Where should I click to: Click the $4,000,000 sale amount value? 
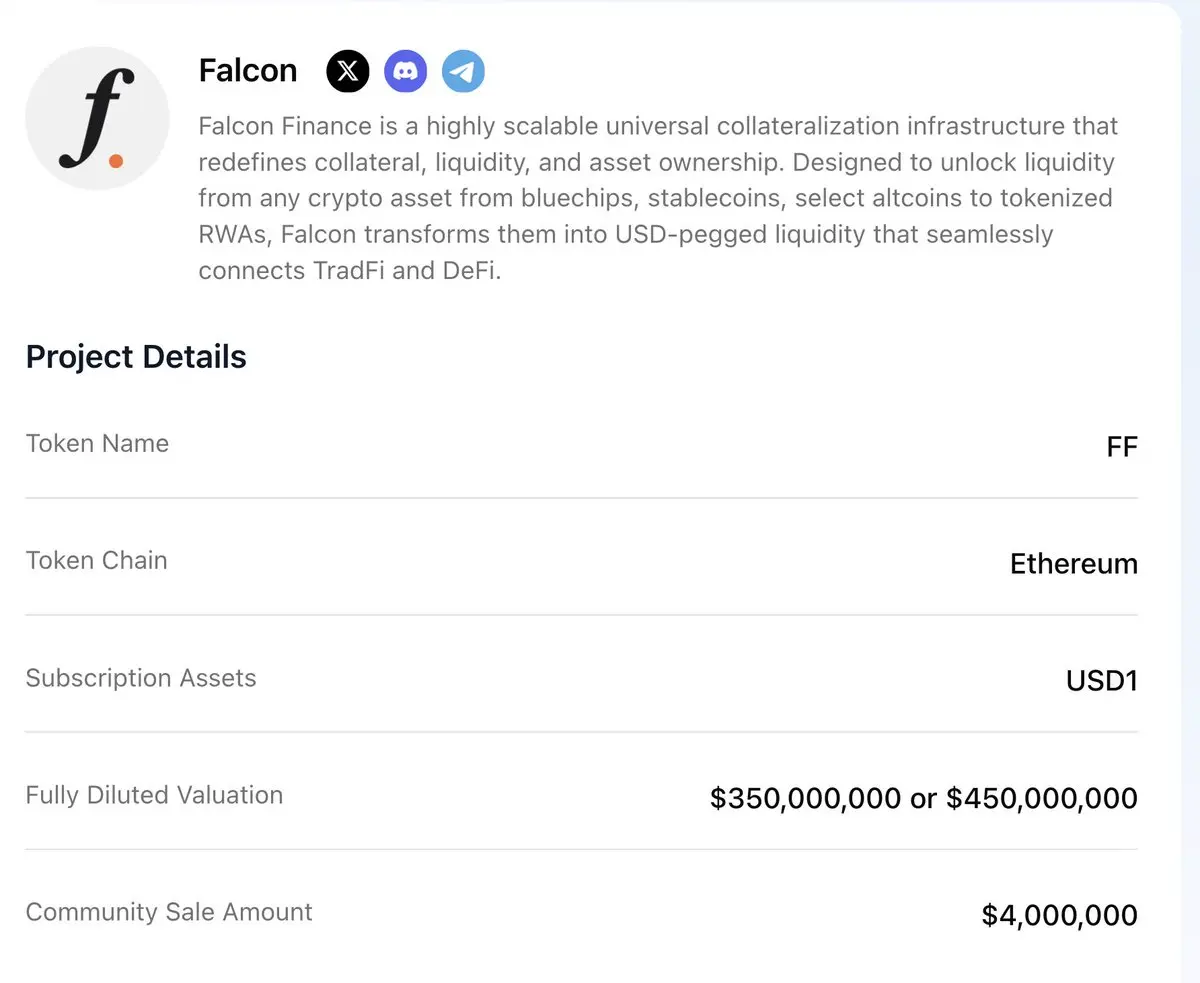tap(1060, 915)
